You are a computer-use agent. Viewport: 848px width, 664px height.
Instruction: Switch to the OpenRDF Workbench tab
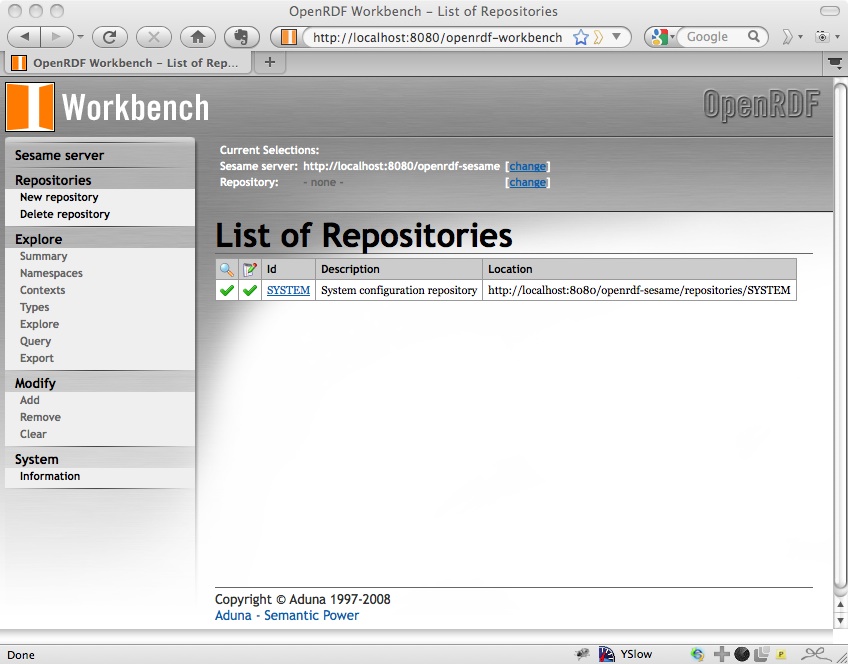128,63
